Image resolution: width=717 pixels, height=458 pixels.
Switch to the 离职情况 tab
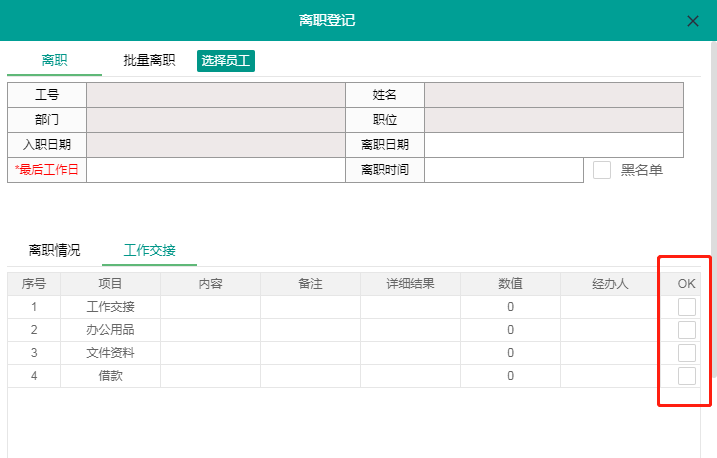[x=54, y=250]
